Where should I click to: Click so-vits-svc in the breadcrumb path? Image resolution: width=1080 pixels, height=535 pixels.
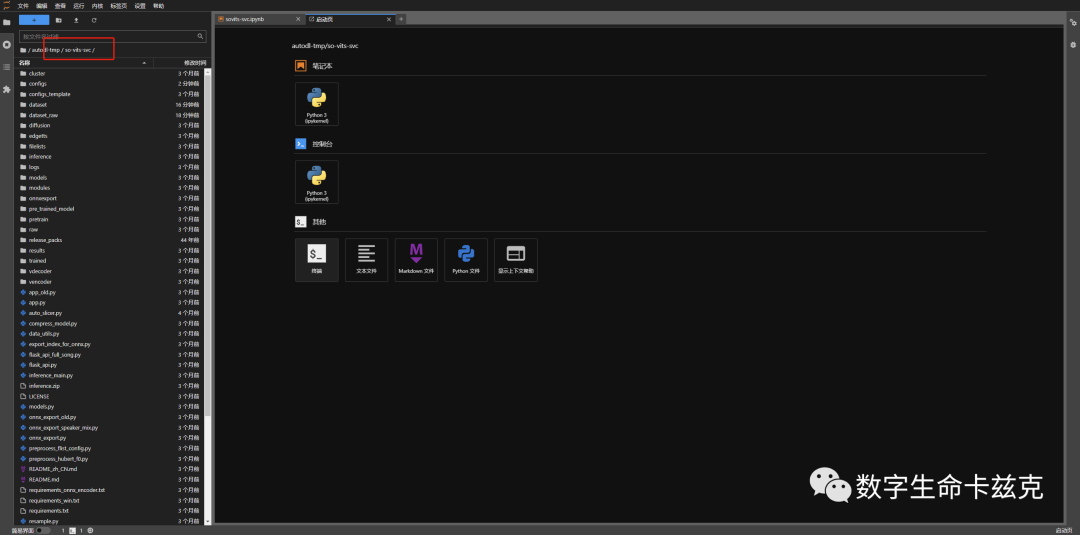(x=78, y=50)
